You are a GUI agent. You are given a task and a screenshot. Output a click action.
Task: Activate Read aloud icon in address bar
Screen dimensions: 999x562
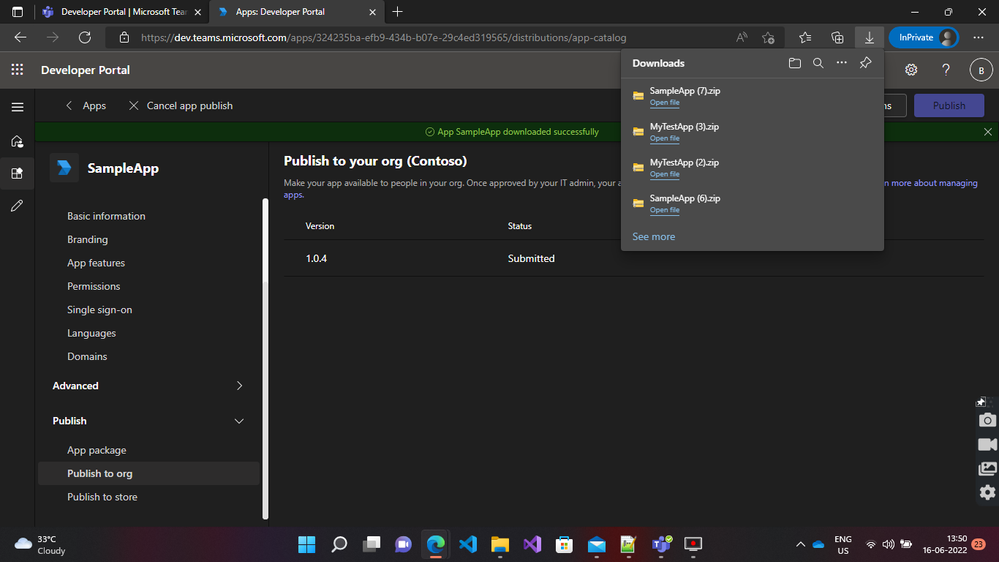(x=742, y=38)
